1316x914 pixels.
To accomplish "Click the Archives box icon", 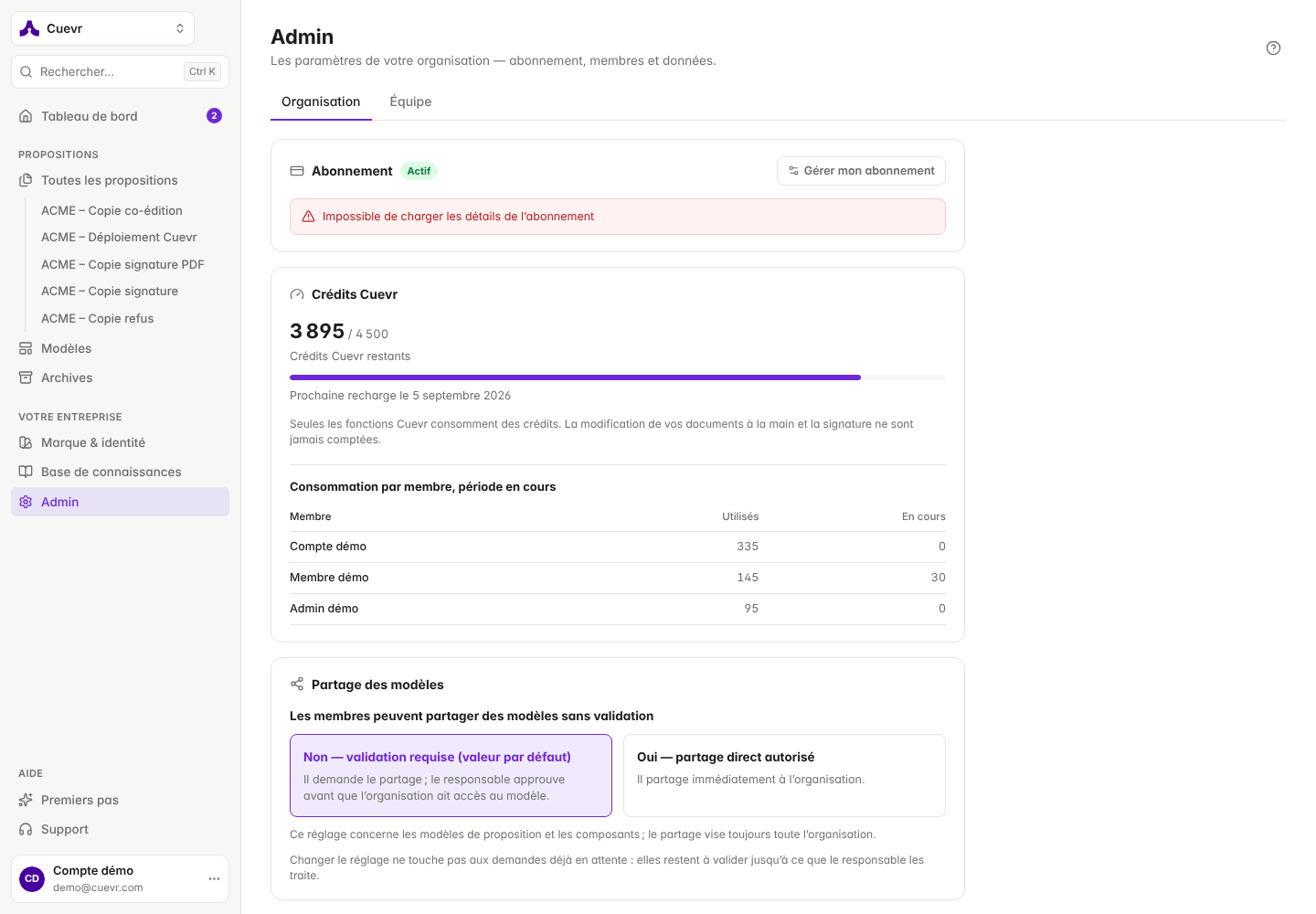I will [x=26, y=377].
